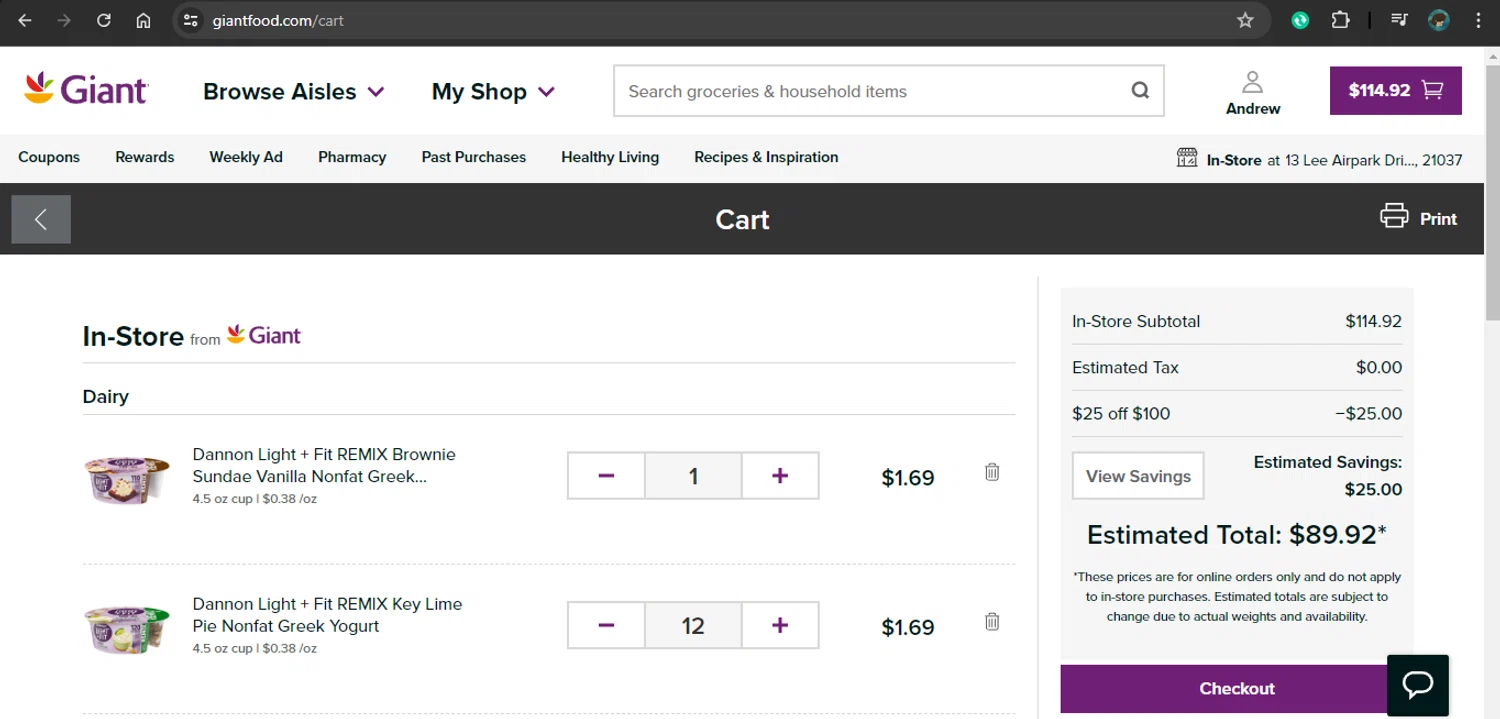Click the search magnifier icon

[1140, 91]
